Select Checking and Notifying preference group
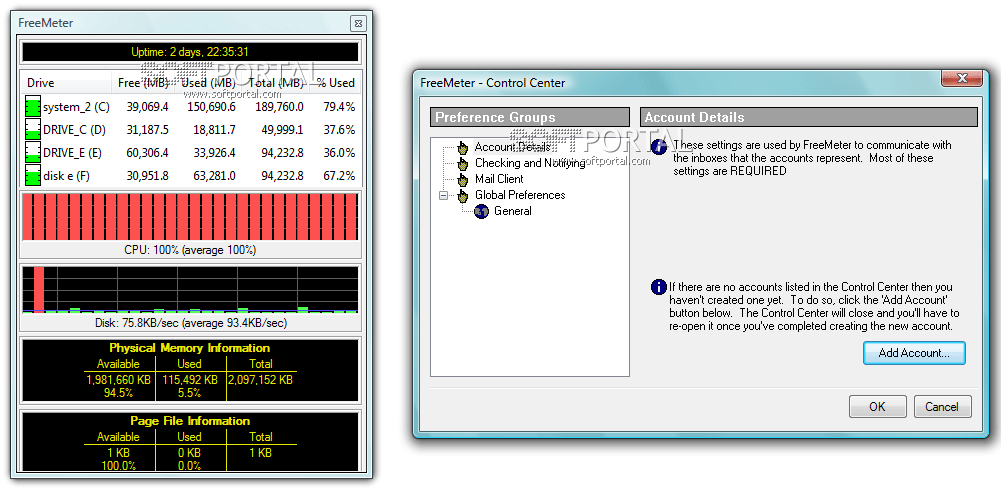 tap(530, 163)
